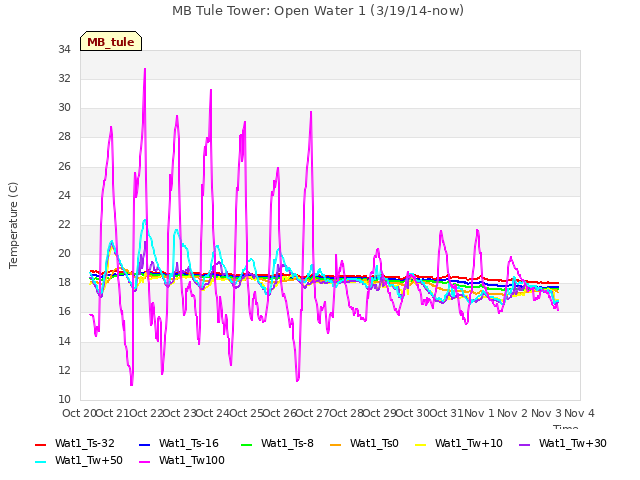Select the Wat1_Ts0 legend label
This screenshot has height=480, width=640.
point(374,444)
